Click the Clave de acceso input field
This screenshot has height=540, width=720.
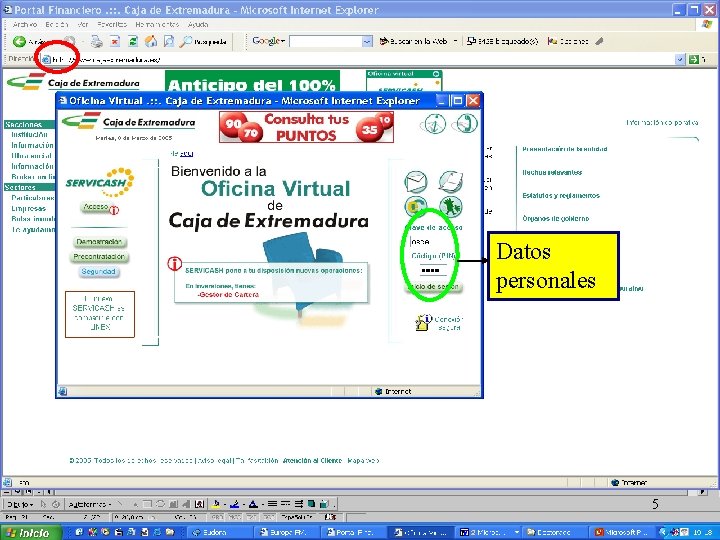428,242
